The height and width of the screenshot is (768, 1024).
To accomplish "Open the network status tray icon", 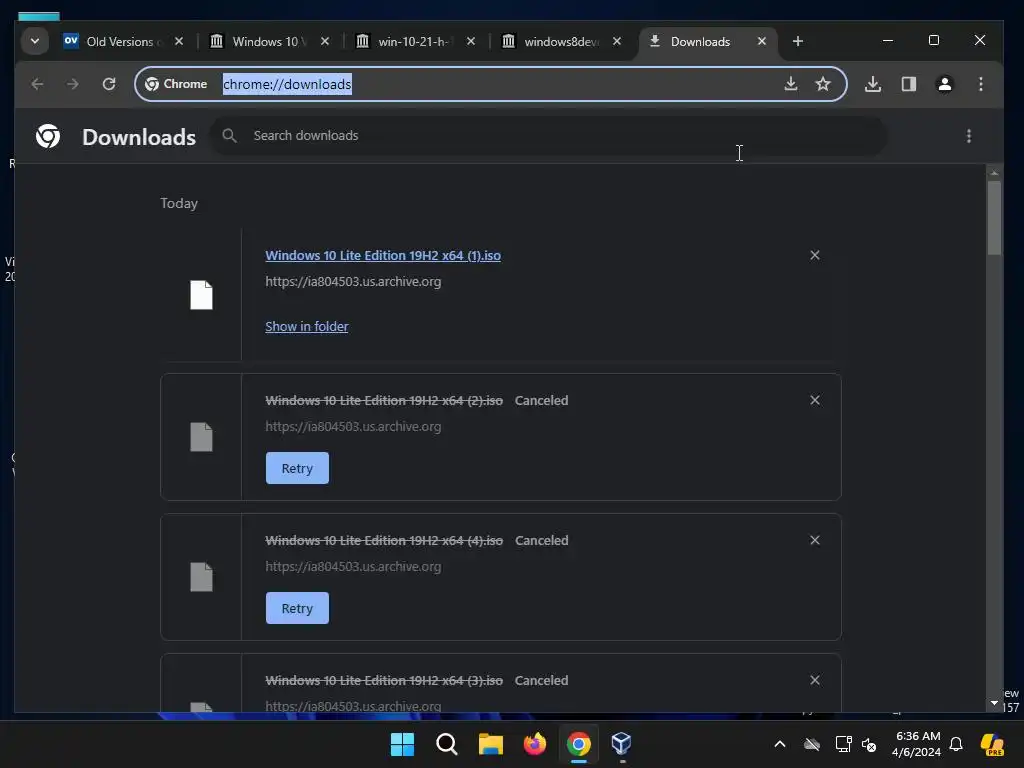I will coord(843,744).
